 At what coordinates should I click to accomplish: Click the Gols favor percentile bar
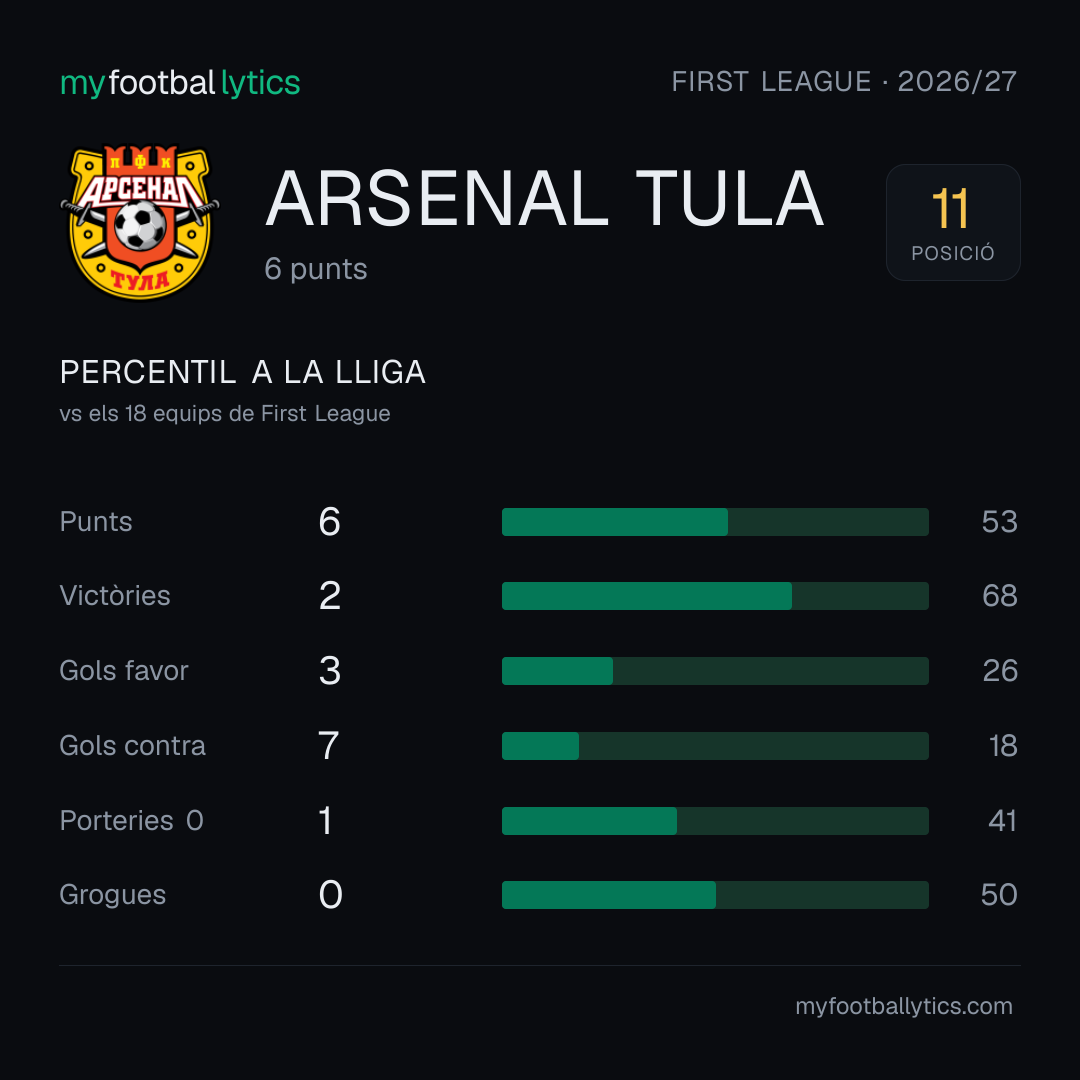pos(715,671)
